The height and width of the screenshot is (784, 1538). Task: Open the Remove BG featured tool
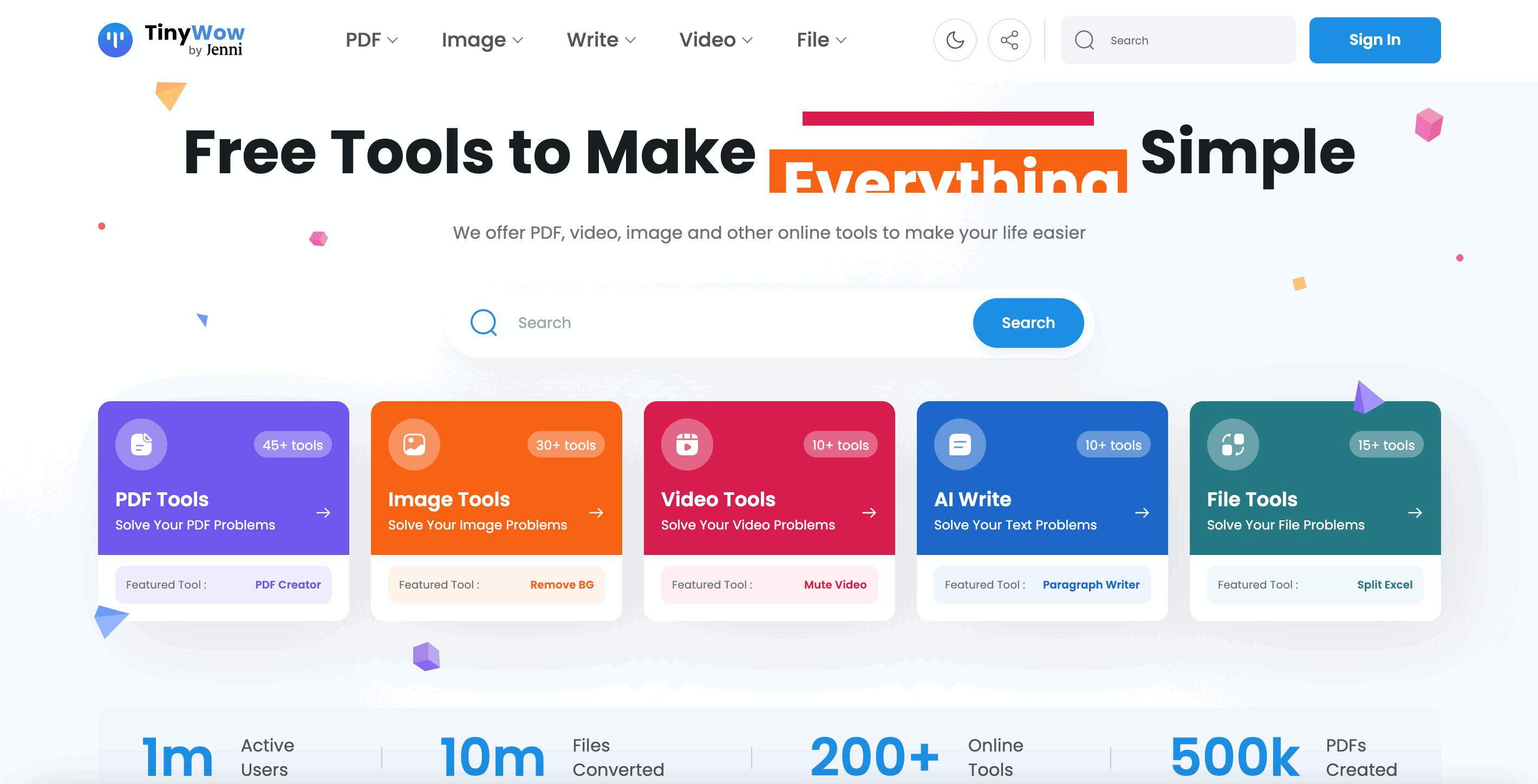[x=562, y=585]
